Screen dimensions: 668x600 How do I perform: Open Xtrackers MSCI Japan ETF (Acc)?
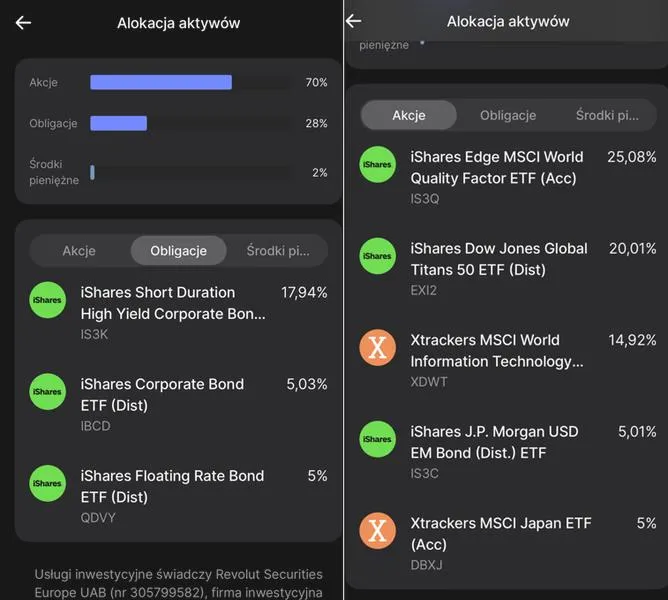pyautogui.click(x=508, y=543)
